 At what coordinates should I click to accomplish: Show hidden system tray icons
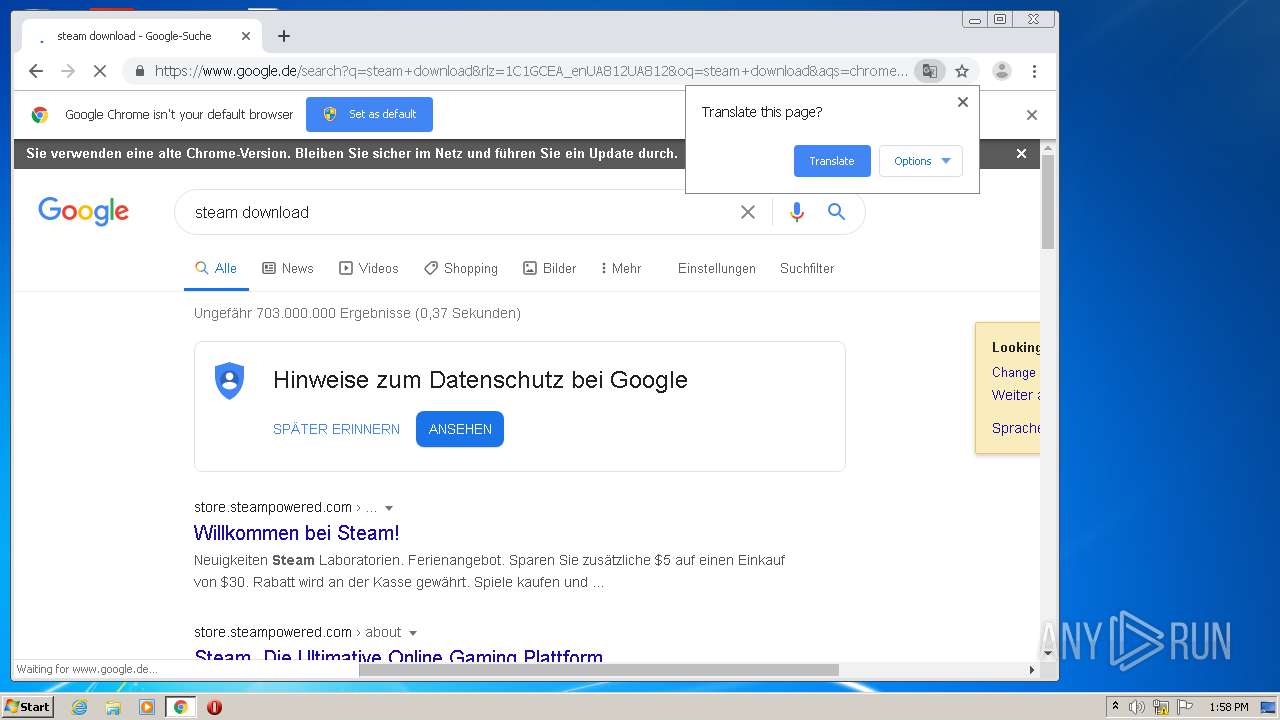pos(1115,707)
